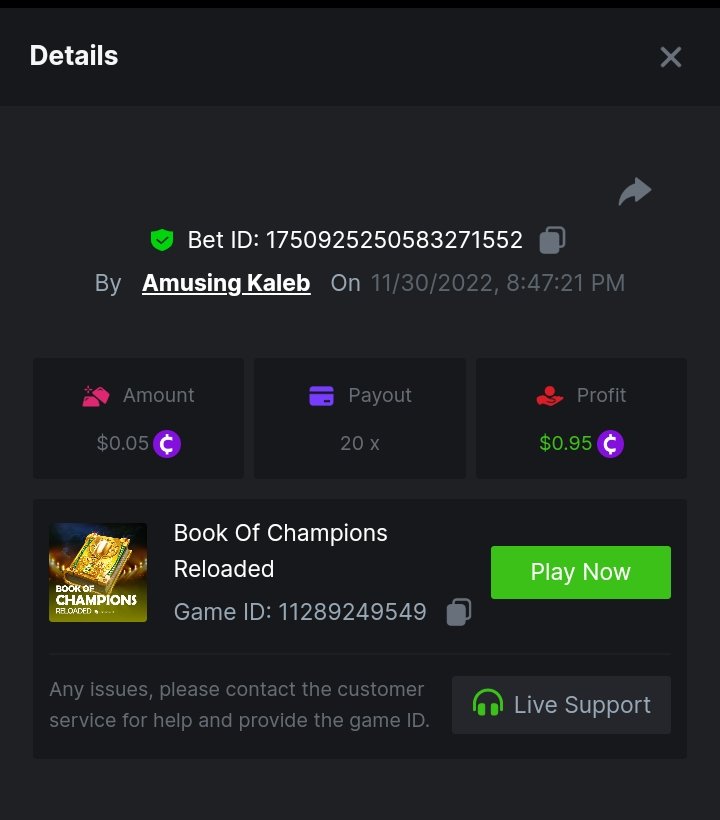Click the Profit hand icon
This screenshot has width=720, height=820.
pyautogui.click(x=550, y=396)
